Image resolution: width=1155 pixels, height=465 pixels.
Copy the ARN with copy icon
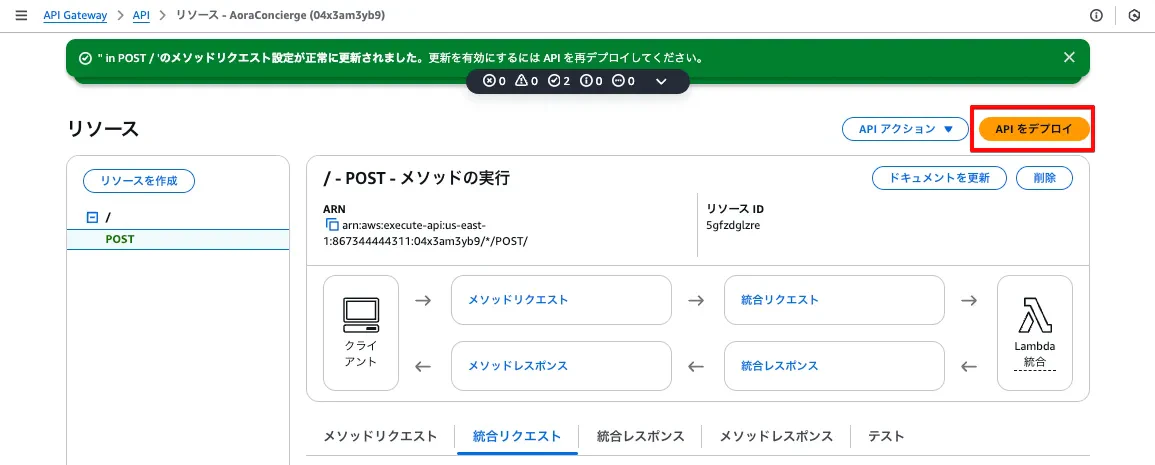332,225
